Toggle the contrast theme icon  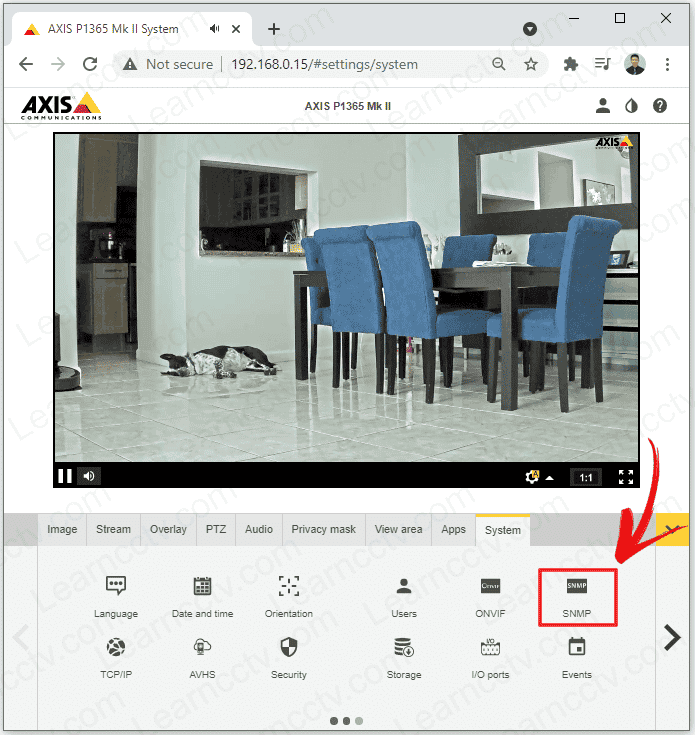(631, 105)
